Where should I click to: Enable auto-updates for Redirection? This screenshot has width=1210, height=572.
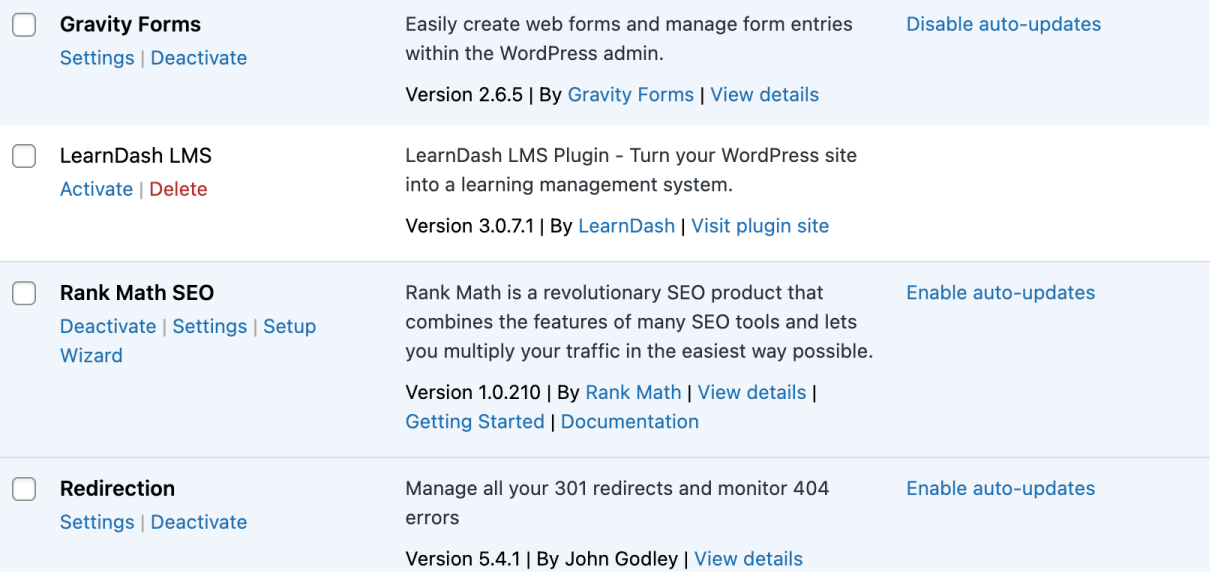click(1000, 489)
